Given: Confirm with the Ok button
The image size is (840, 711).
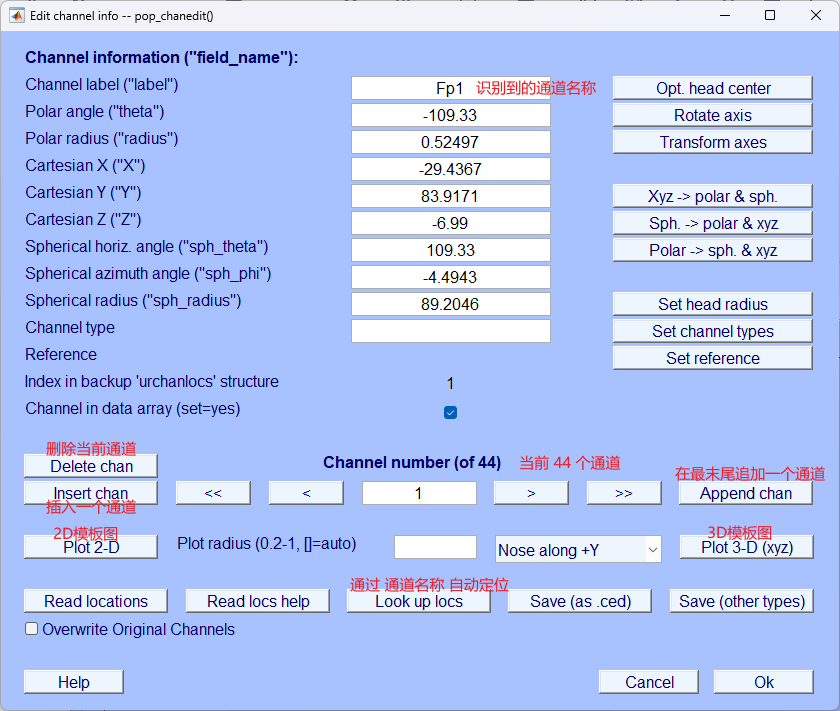Looking at the screenshot, I should coord(764,682).
